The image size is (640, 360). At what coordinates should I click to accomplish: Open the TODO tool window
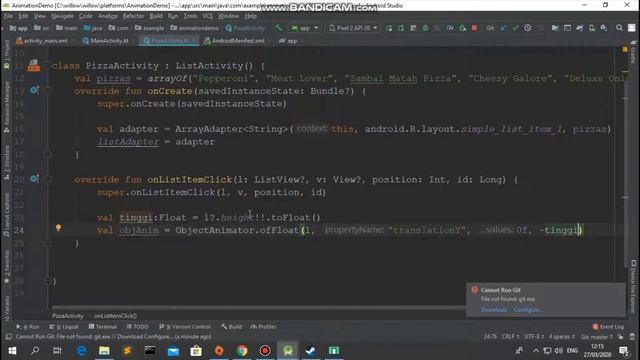[x=138, y=327]
